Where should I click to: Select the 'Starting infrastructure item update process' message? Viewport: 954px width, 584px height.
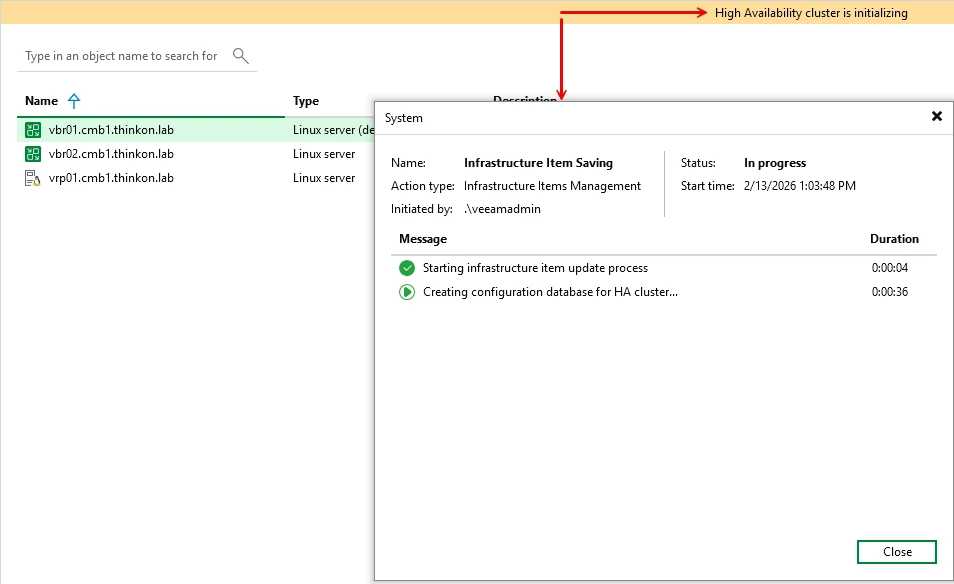click(x=535, y=268)
